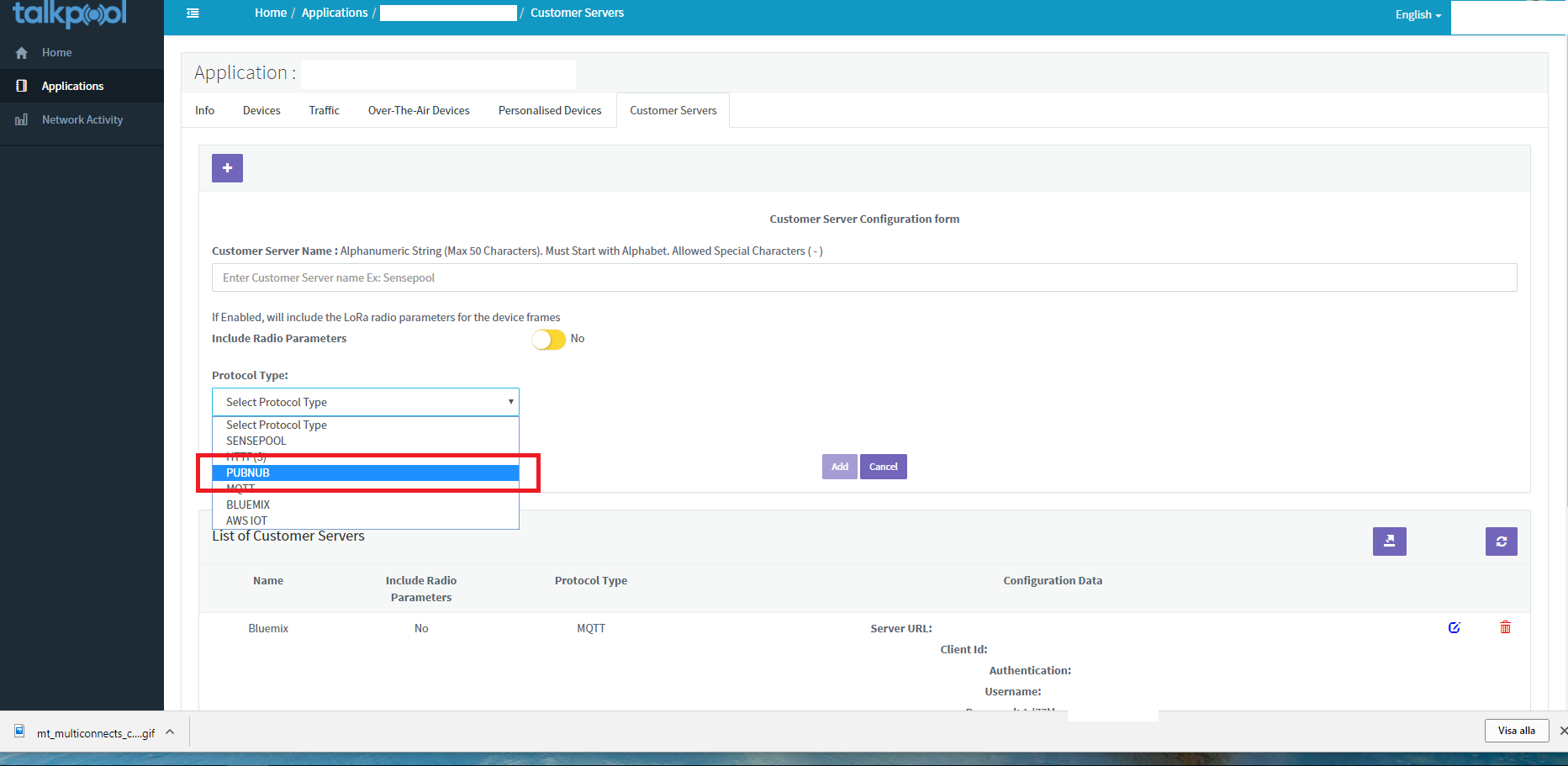Expand the mt_multiconnects download options chevron
Screen dimensions: 1568x766
(x=170, y=732)
